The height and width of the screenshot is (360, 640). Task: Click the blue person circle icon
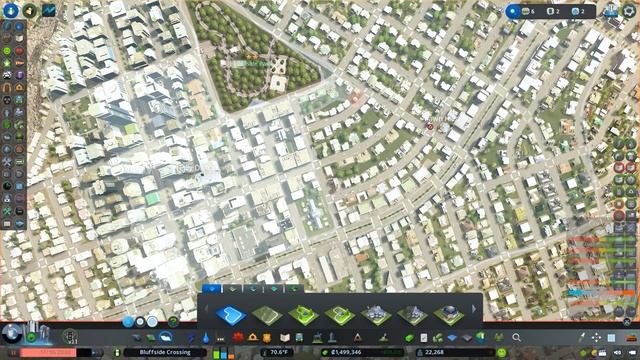(x=11, y=10)
